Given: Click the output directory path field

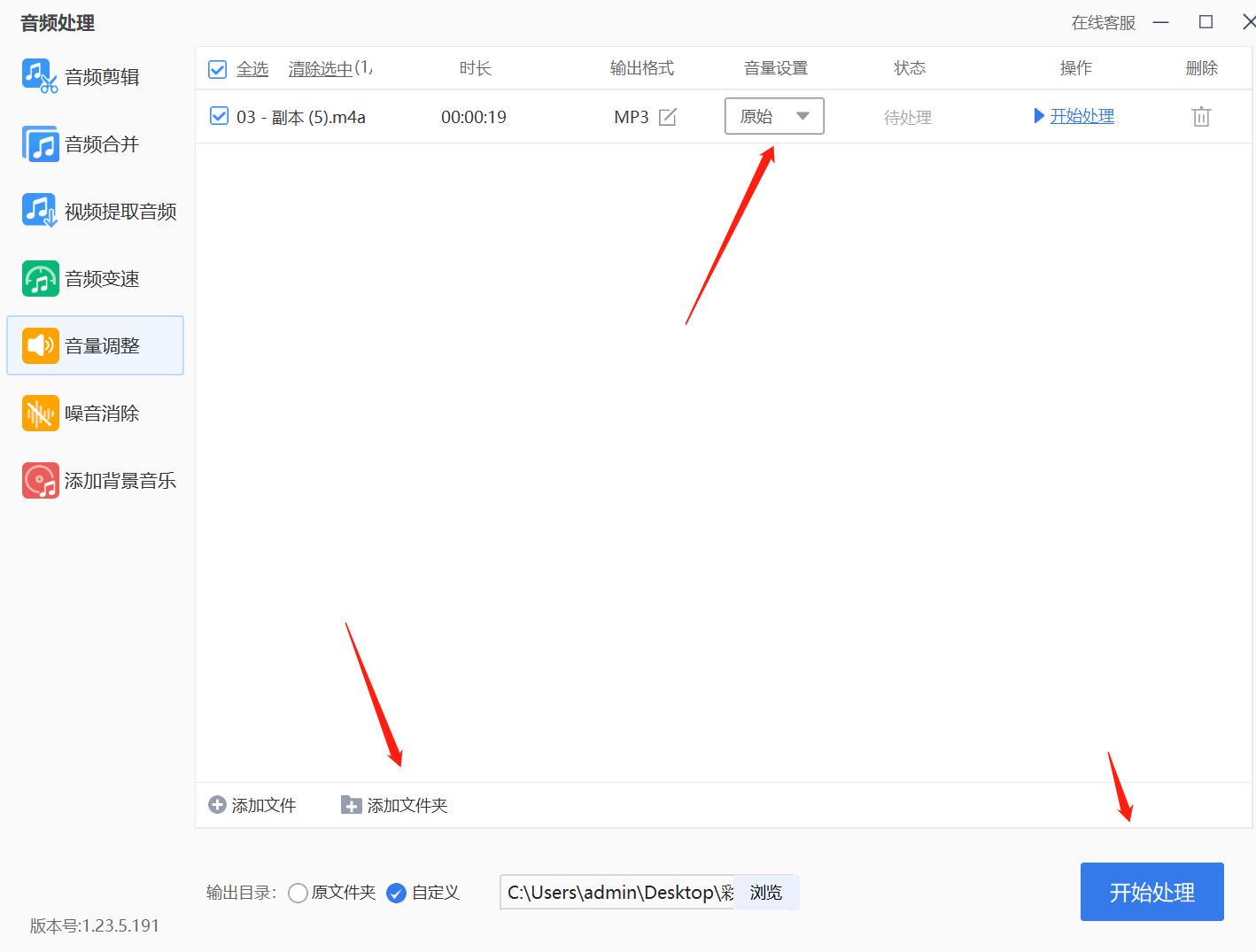Looking at the screenshot, I should pyautogui.click(x=616, y=892).
